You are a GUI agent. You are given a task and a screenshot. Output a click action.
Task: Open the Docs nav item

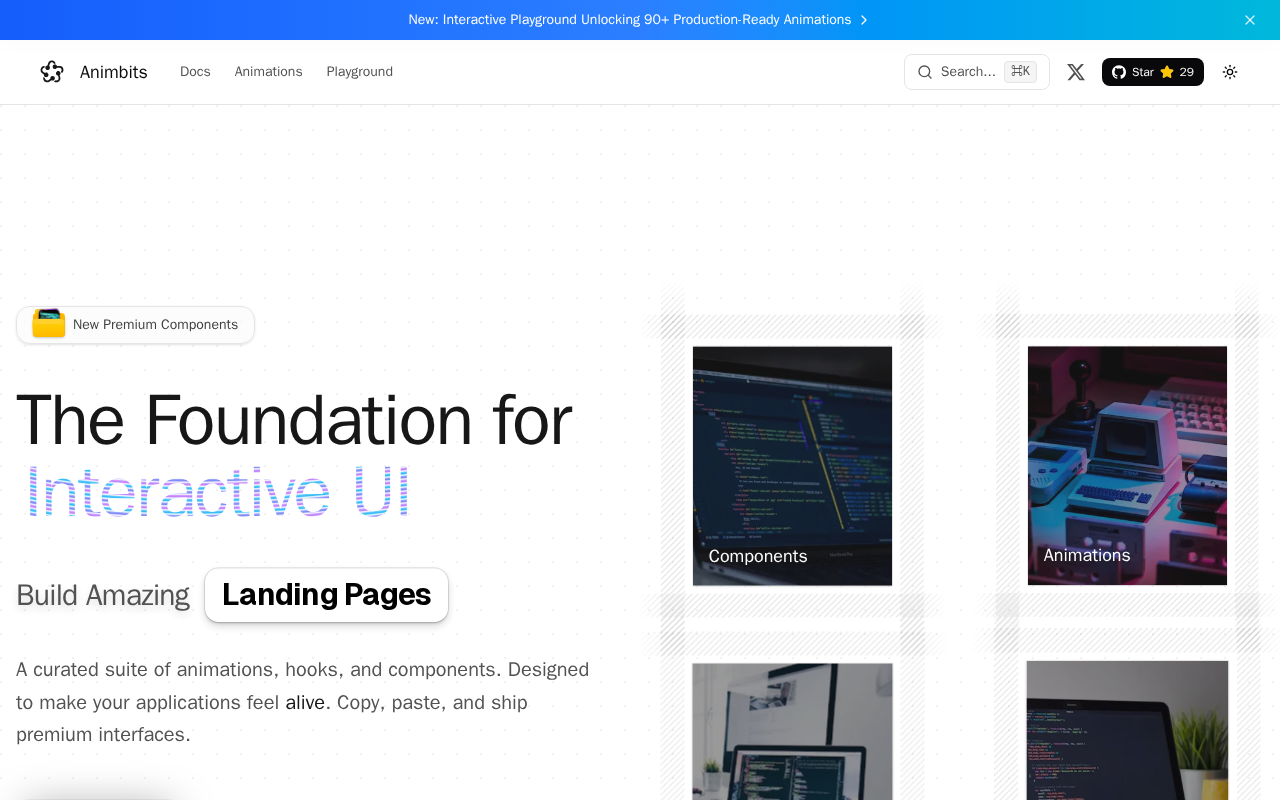[x=195, y=72]
